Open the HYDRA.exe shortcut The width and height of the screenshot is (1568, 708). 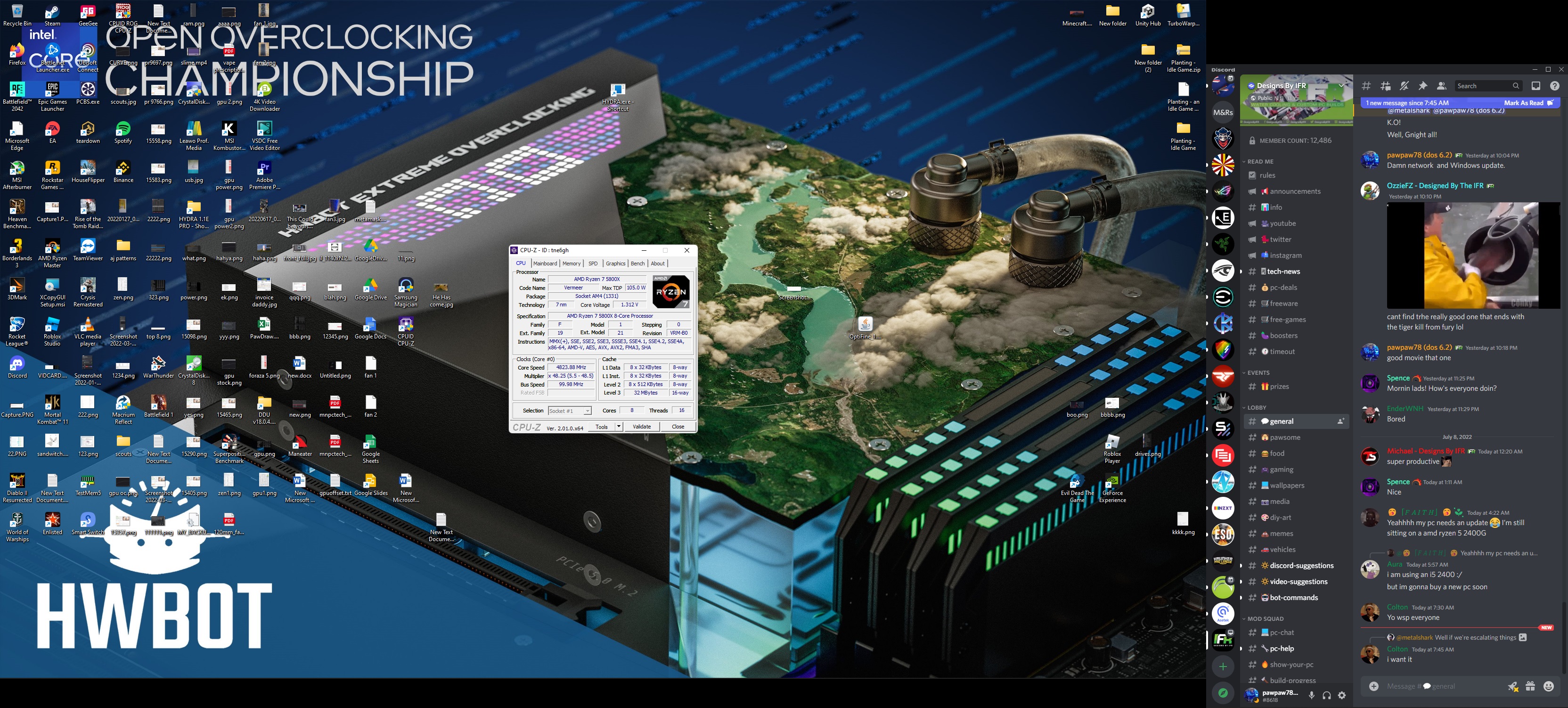[617, 97]
